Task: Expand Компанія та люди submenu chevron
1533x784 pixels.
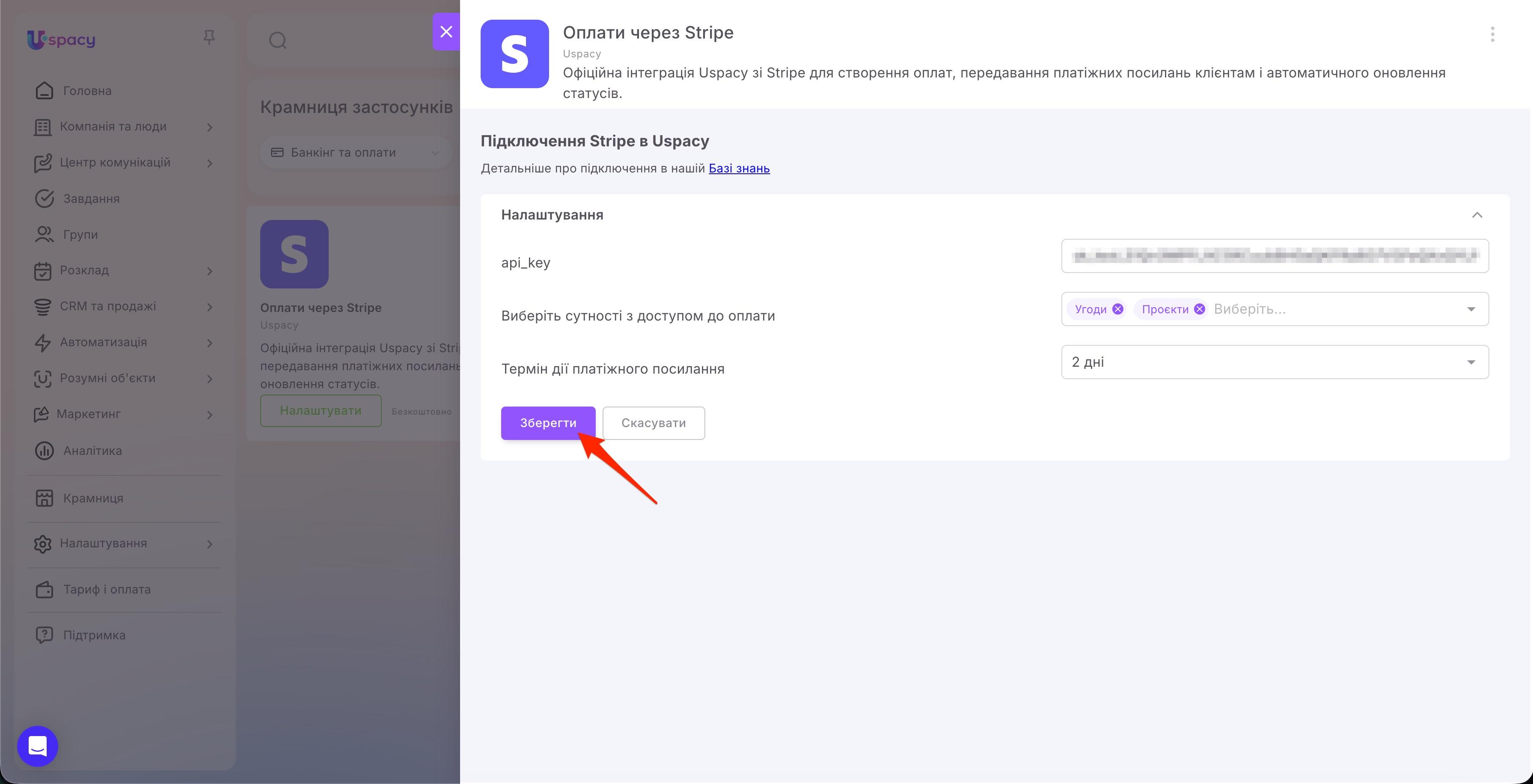Action: (209, 127)
